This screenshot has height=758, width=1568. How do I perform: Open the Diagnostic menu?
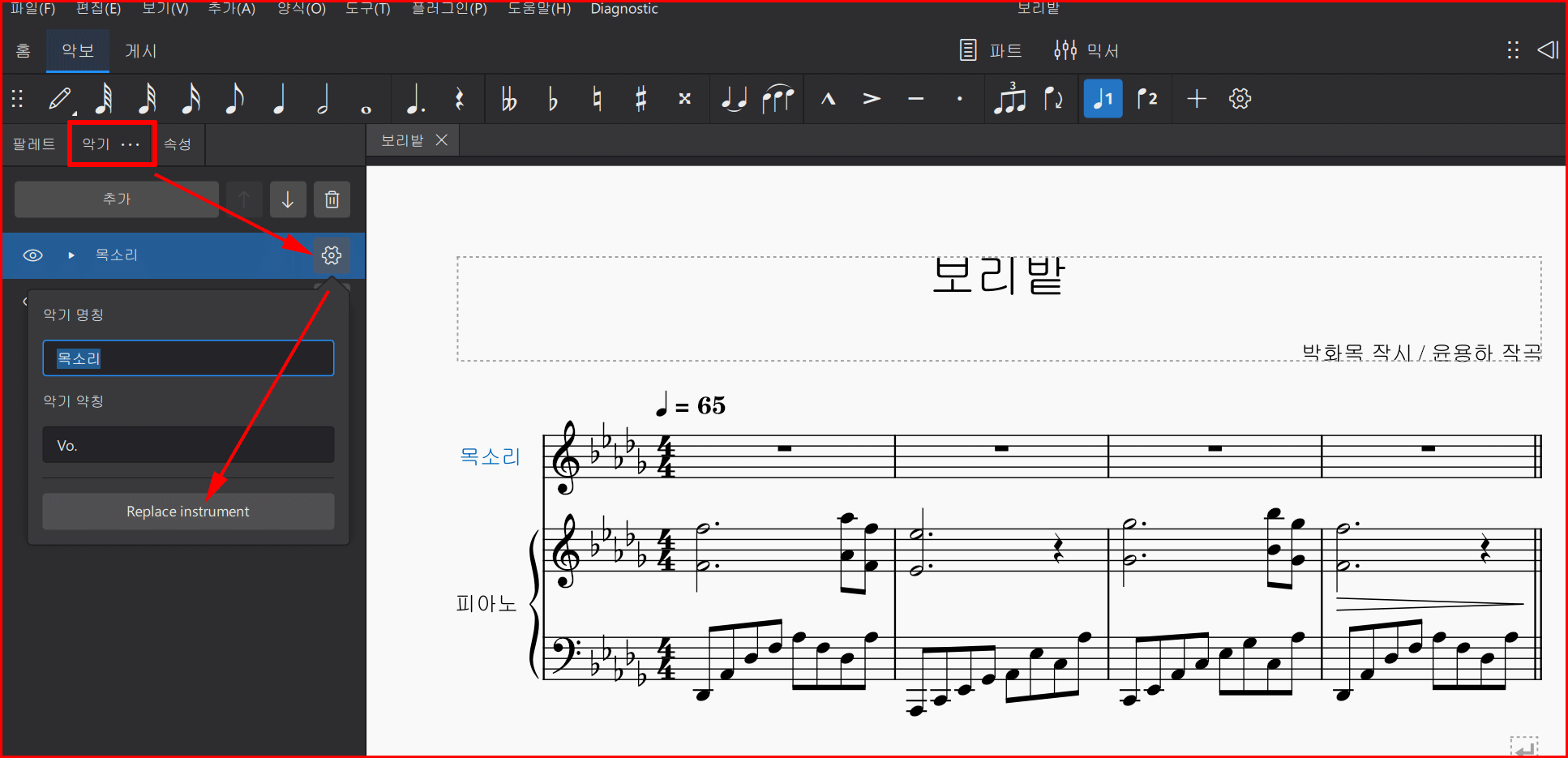point(624,9)
